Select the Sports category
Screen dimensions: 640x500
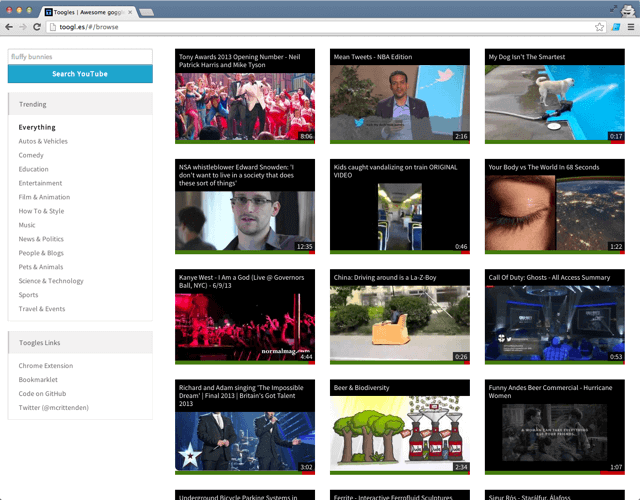(x=28, y=295)
